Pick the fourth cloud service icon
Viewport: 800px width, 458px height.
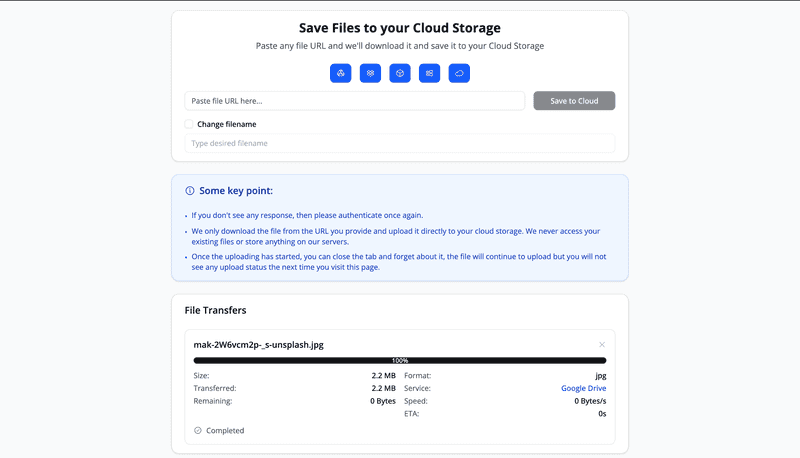430,73
